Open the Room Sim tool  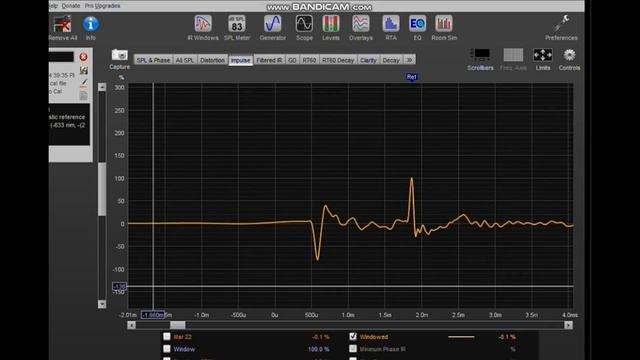coord(444,24)
